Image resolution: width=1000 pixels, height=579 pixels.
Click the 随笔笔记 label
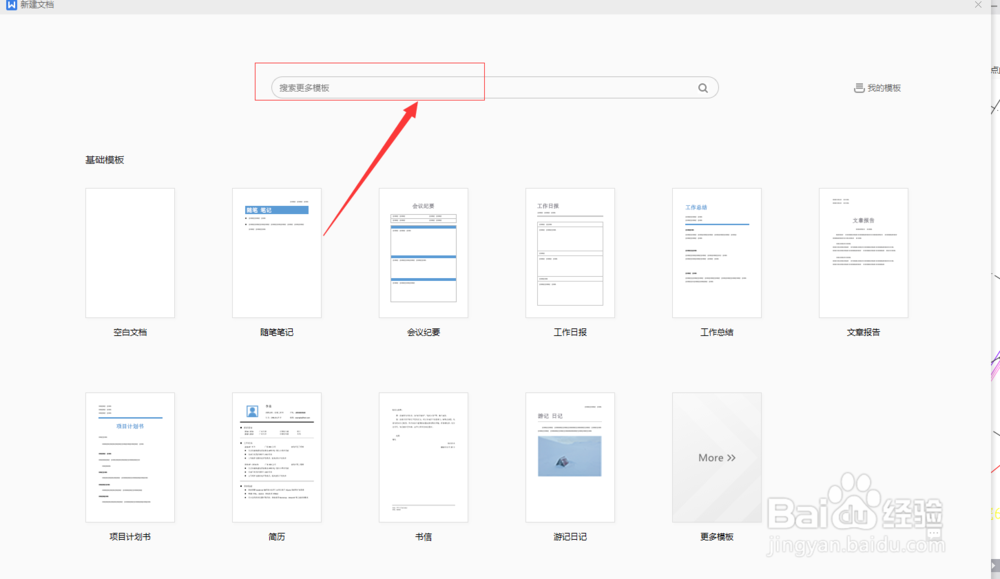[277, 332]
